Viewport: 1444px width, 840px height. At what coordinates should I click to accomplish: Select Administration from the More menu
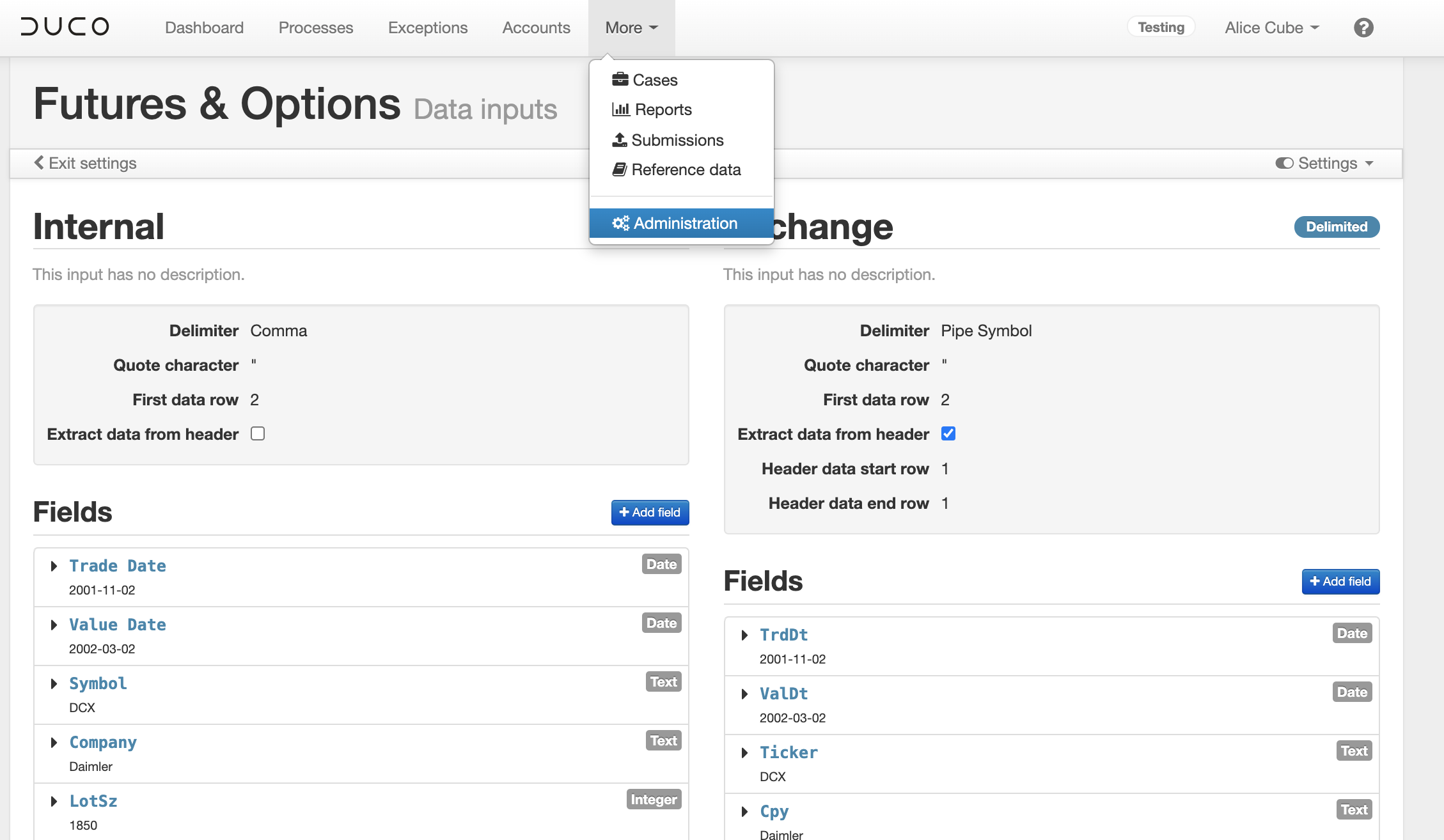[x=681, y=223]
